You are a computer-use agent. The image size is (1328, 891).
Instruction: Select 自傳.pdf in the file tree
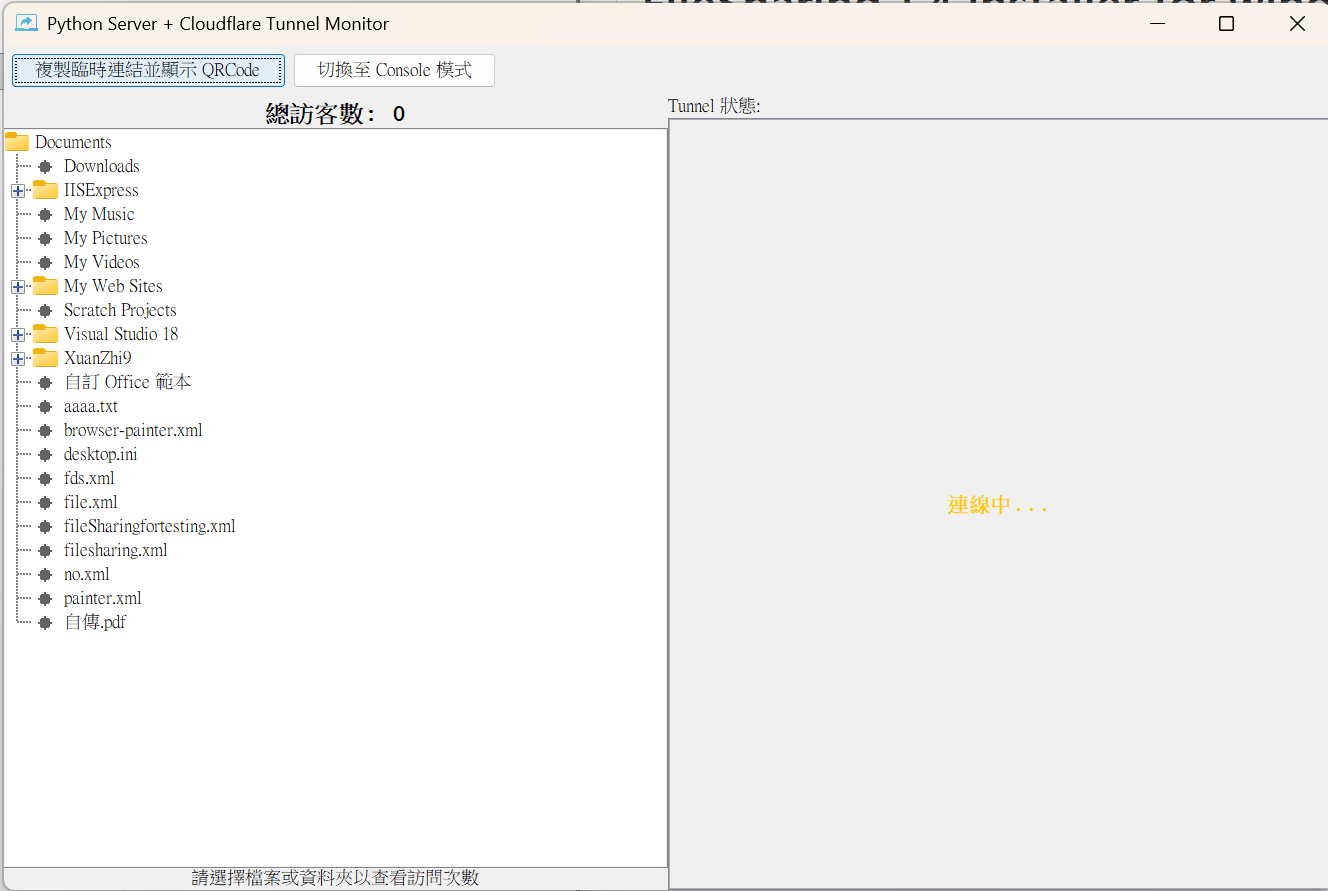(x=95, y=621)
